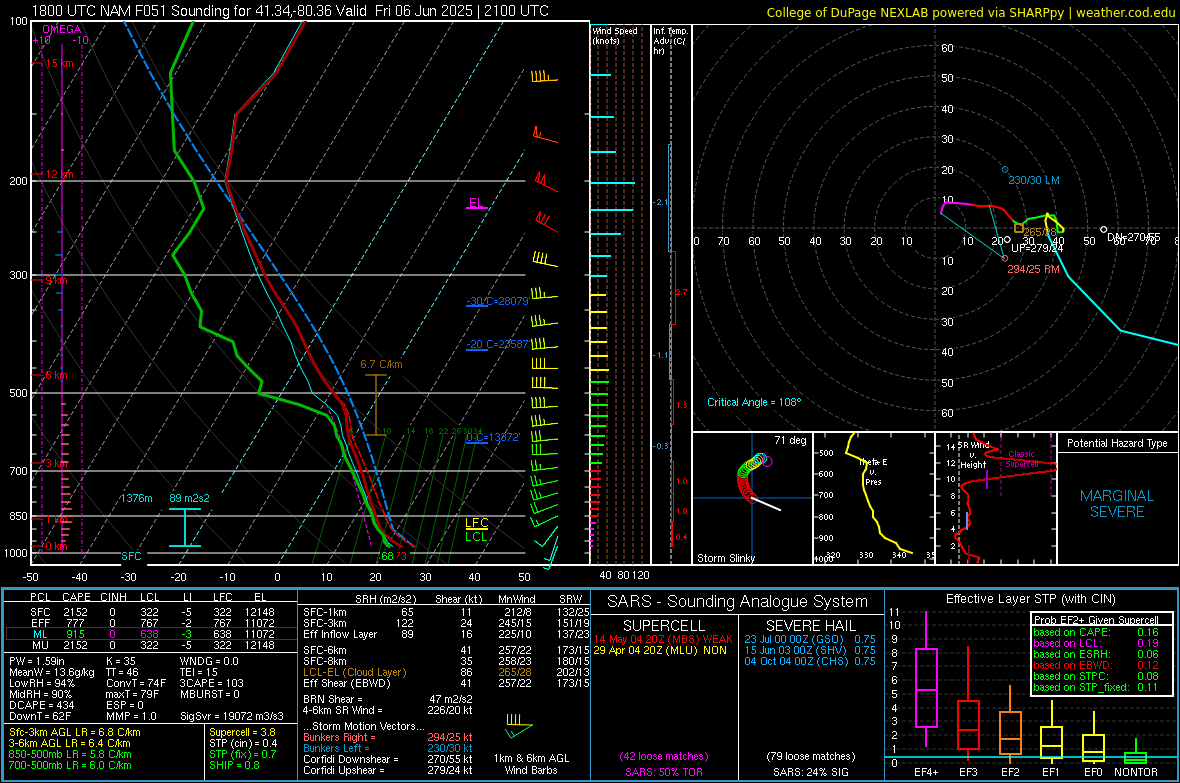Click the 29 Apr 04 20Z (MLU) NON analog
1180x783 pixels.
point(660,650)
